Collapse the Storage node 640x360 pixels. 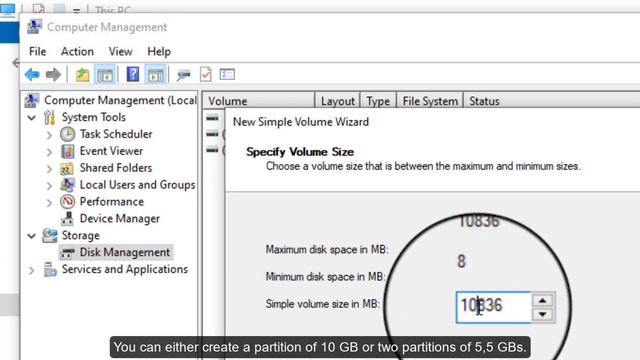click(32, 236)
